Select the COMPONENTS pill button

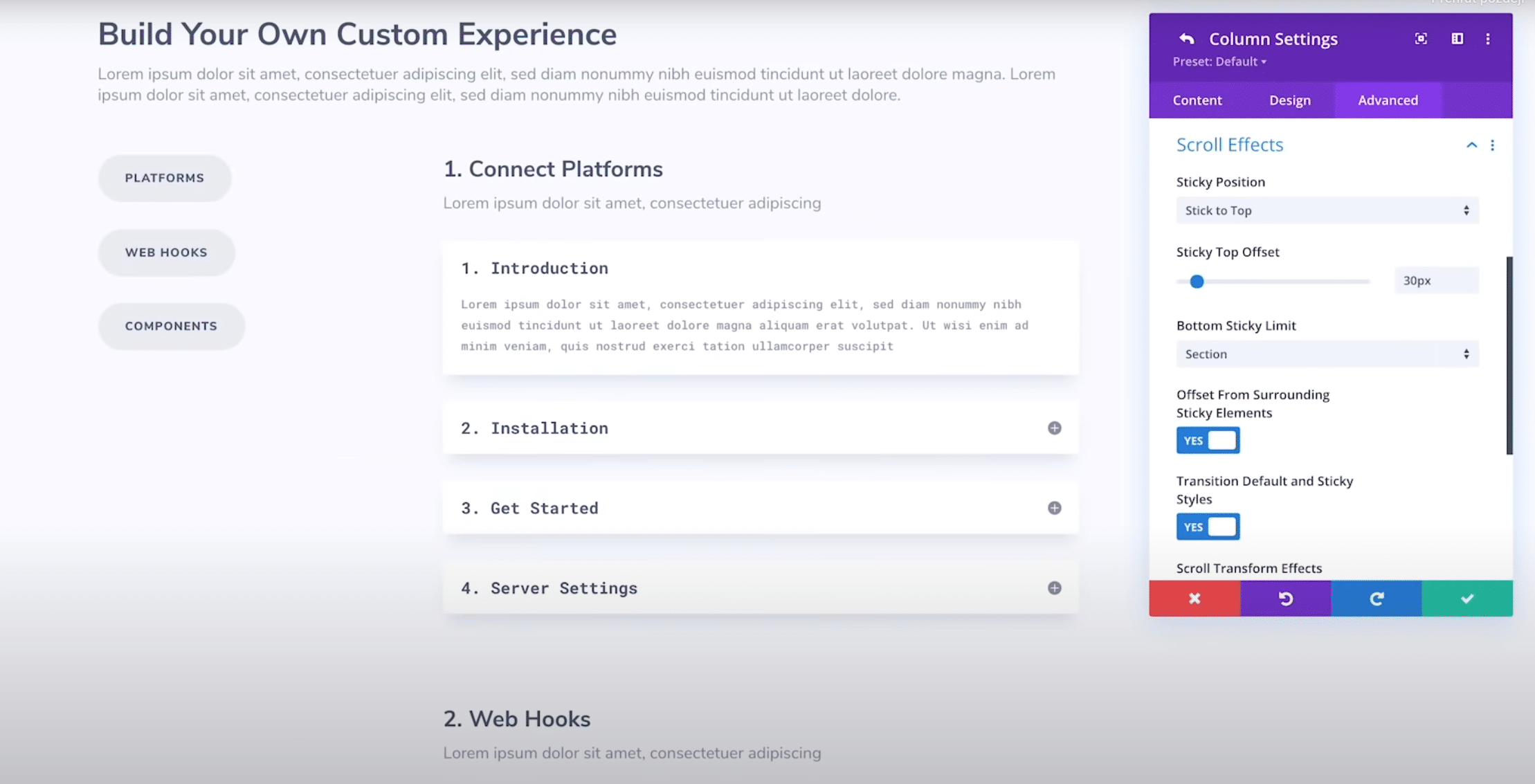171,325
